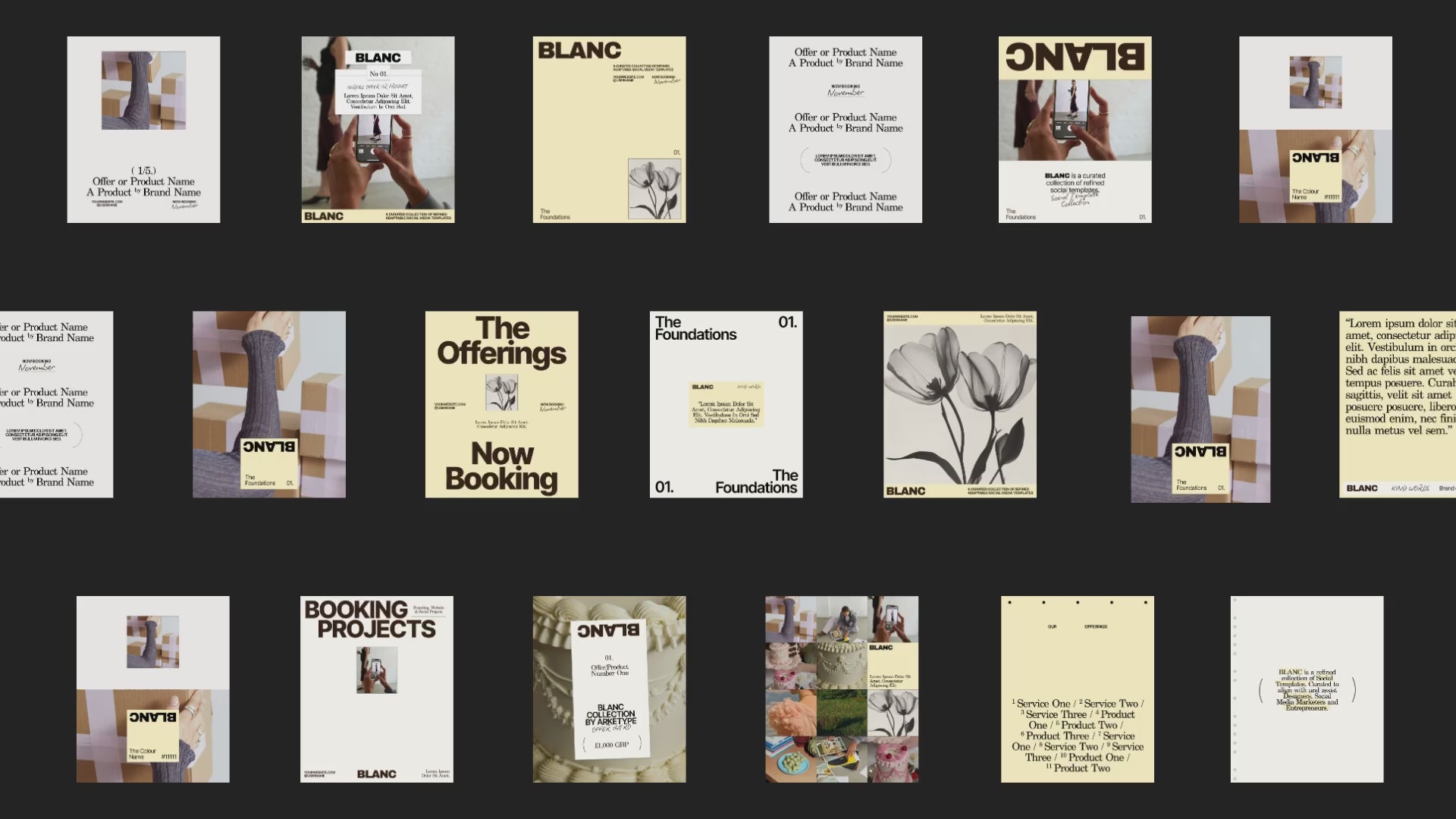This screenshot has height=819, width=1456.
Task: Open the triple Offer or Product Name template
Action: (x=846, y=130)
